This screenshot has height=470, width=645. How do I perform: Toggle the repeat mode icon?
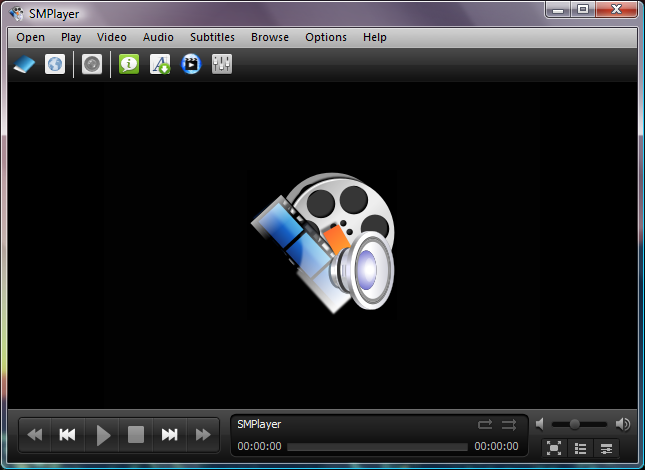485,424
